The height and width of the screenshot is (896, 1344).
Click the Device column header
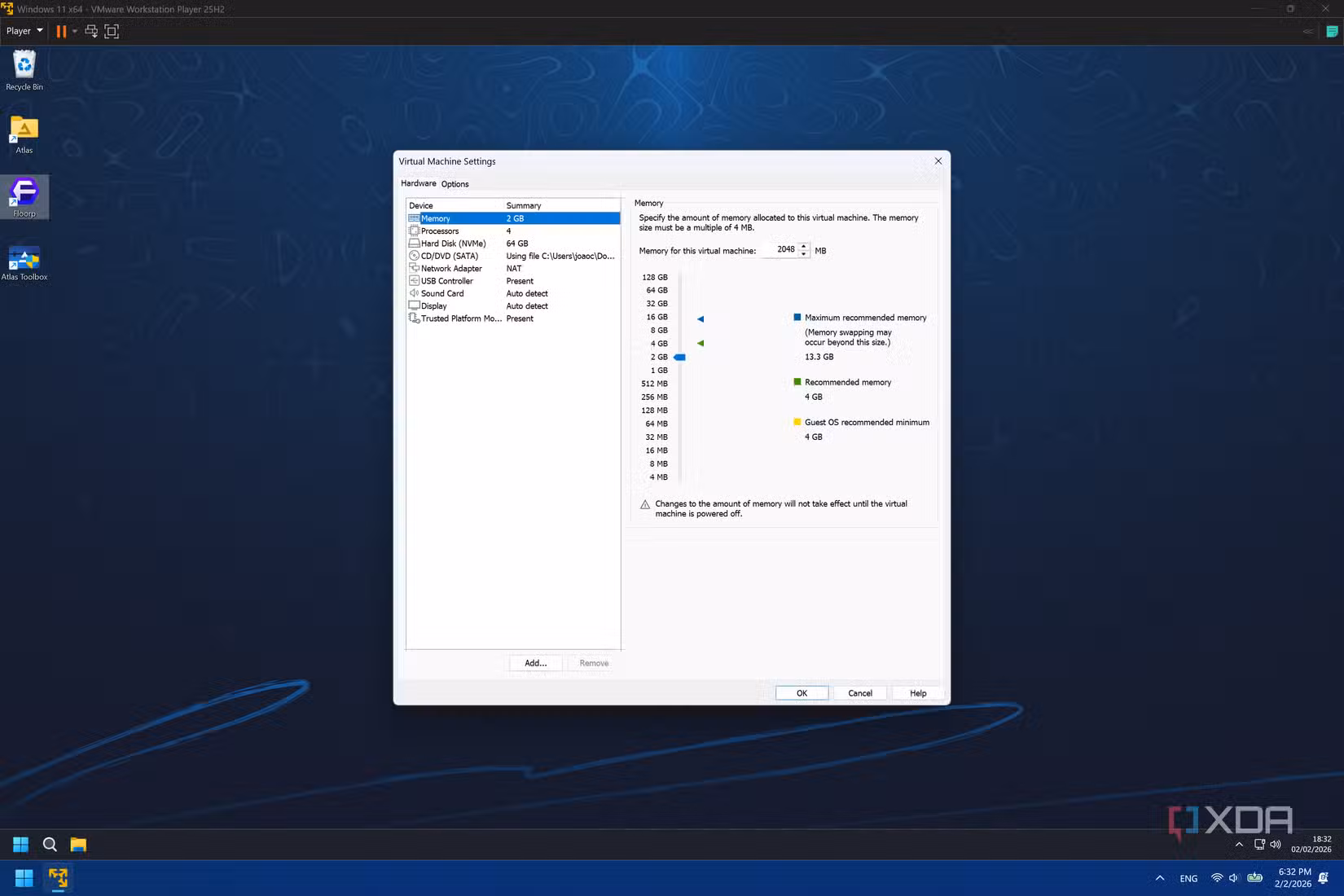(455, 205)
